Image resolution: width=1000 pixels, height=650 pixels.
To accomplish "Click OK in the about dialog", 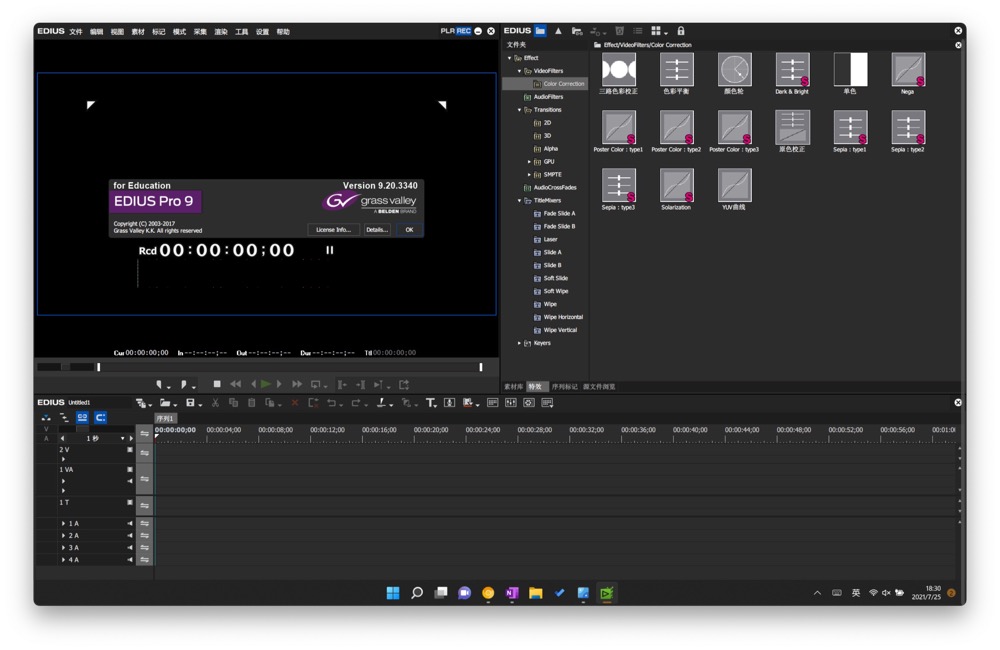I will coord(409,230).
